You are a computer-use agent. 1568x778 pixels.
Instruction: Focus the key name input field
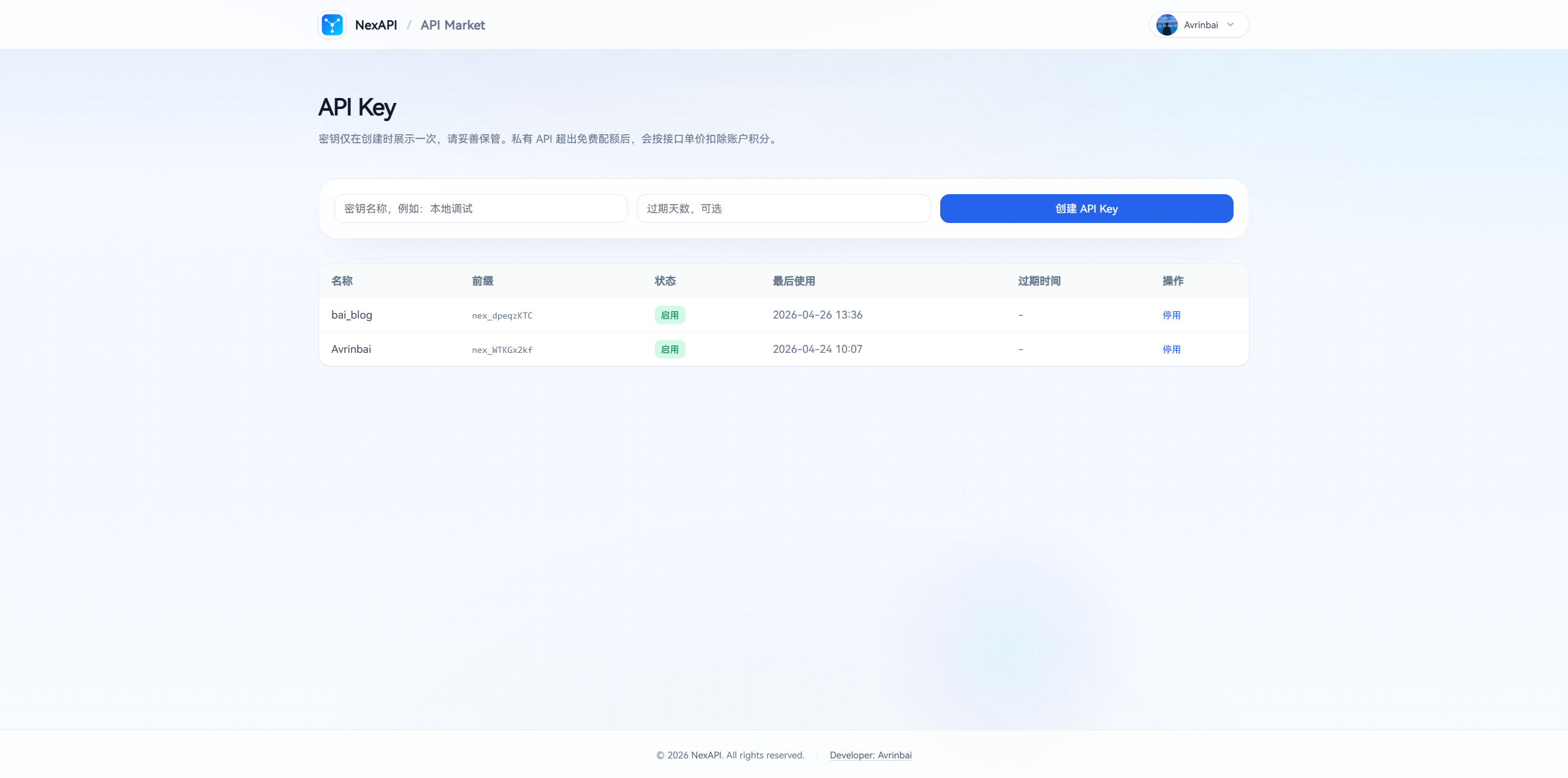(x=481, y=209)
